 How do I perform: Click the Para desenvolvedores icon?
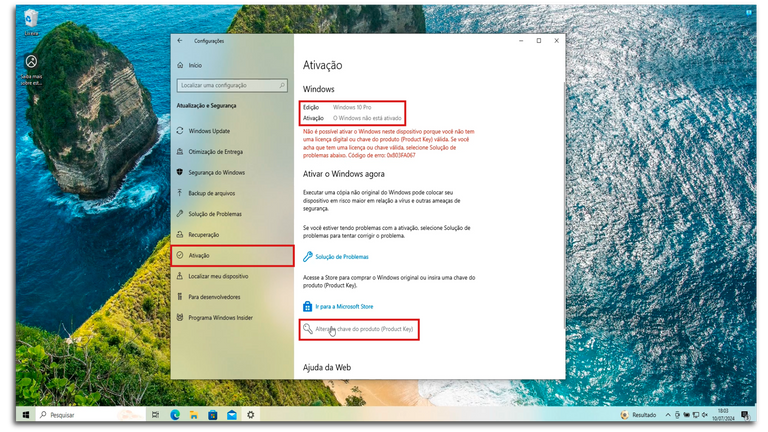pyautogui.click(x=180, y=297)
